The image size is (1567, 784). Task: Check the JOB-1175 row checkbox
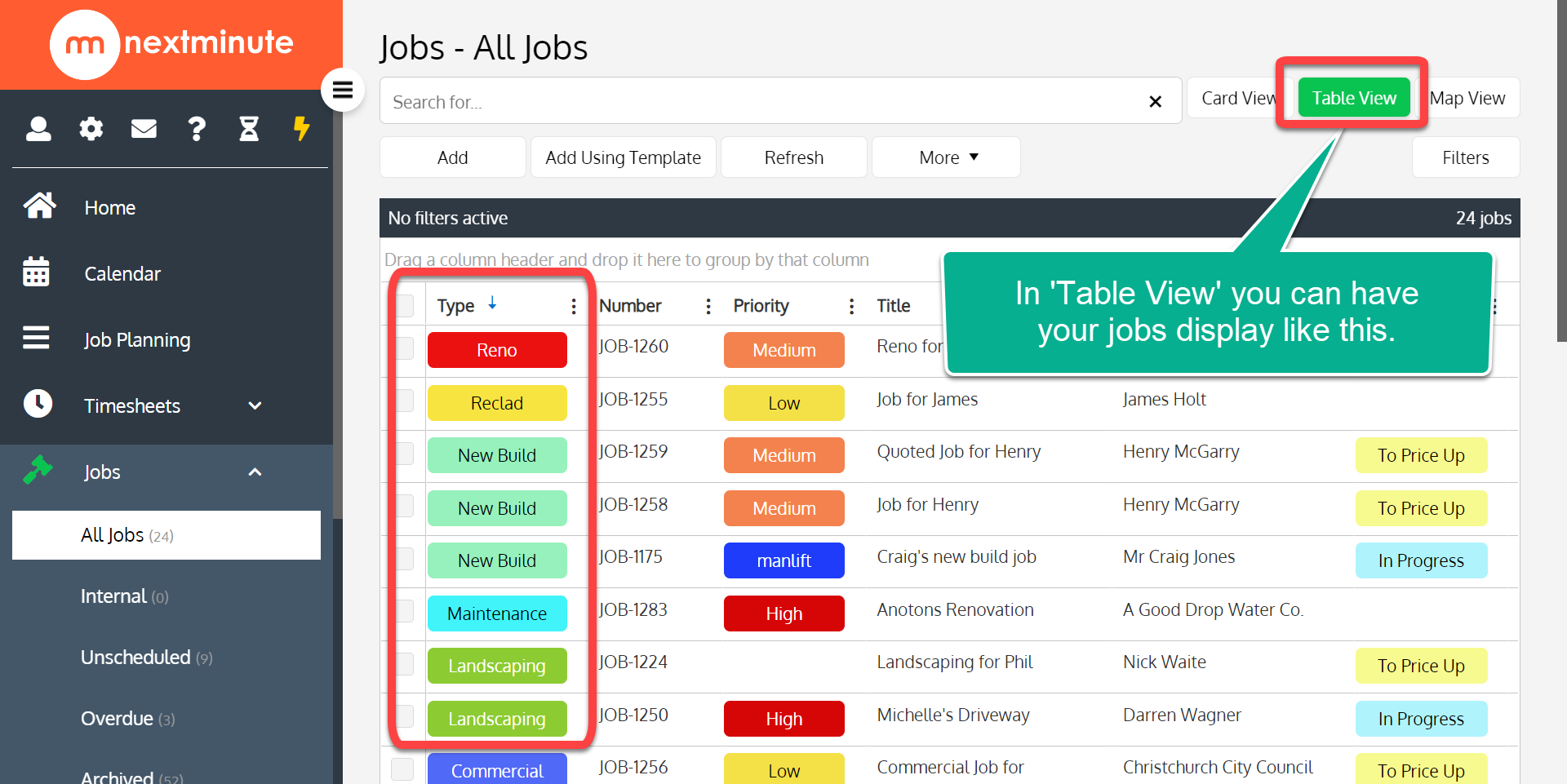click(x=404, y=559)
